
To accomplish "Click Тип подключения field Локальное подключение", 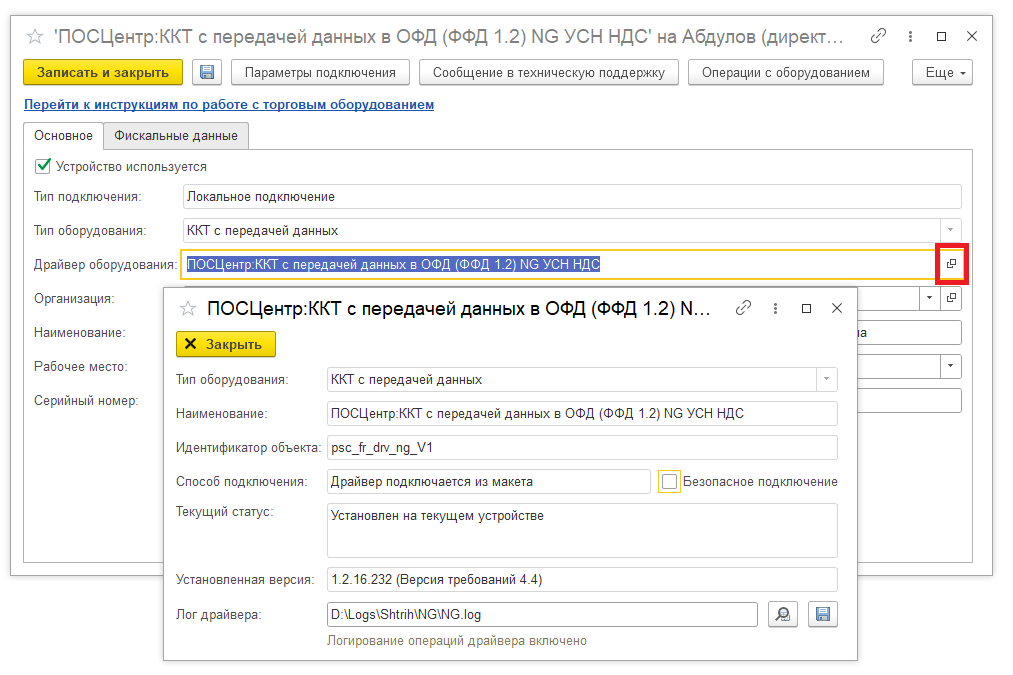I will (x=572, y=196).
